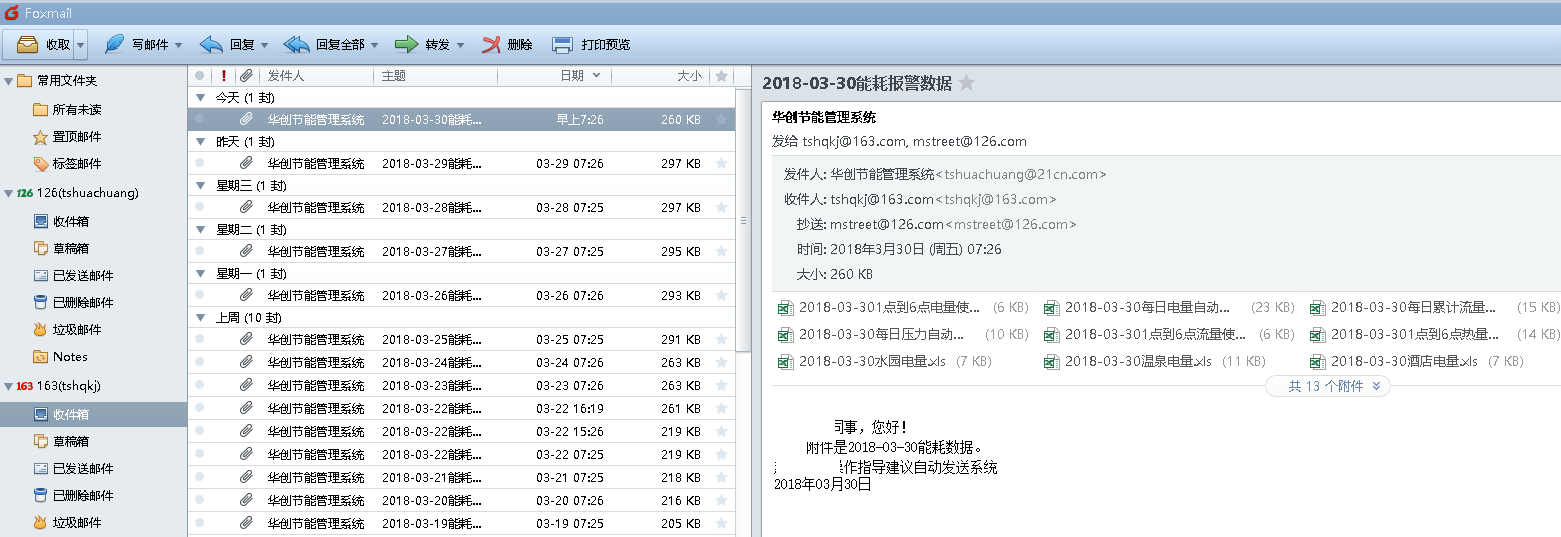Click the 写邮件 compose icon
Viewport: 1561px width, 537px height.
(x=115, y=45)
